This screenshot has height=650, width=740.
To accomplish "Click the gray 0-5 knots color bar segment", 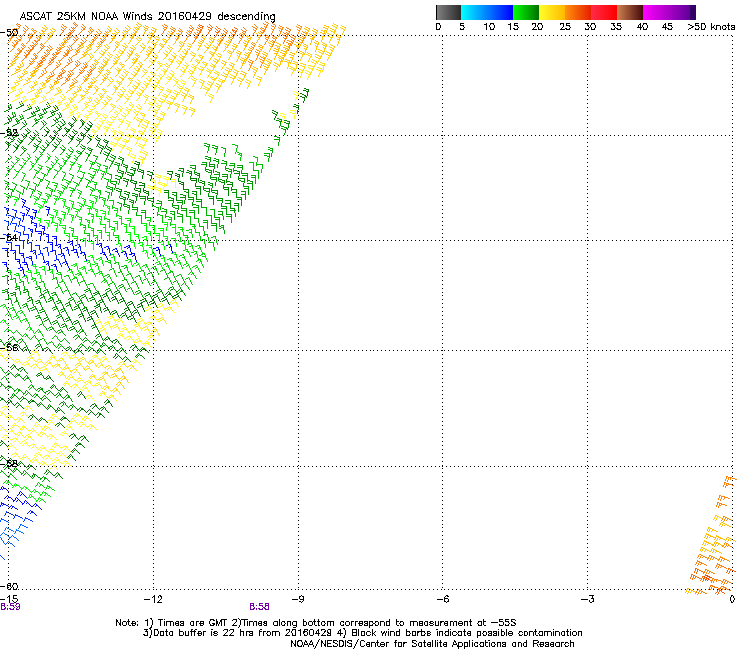I will pyautogui.click(x=448, y=12).
